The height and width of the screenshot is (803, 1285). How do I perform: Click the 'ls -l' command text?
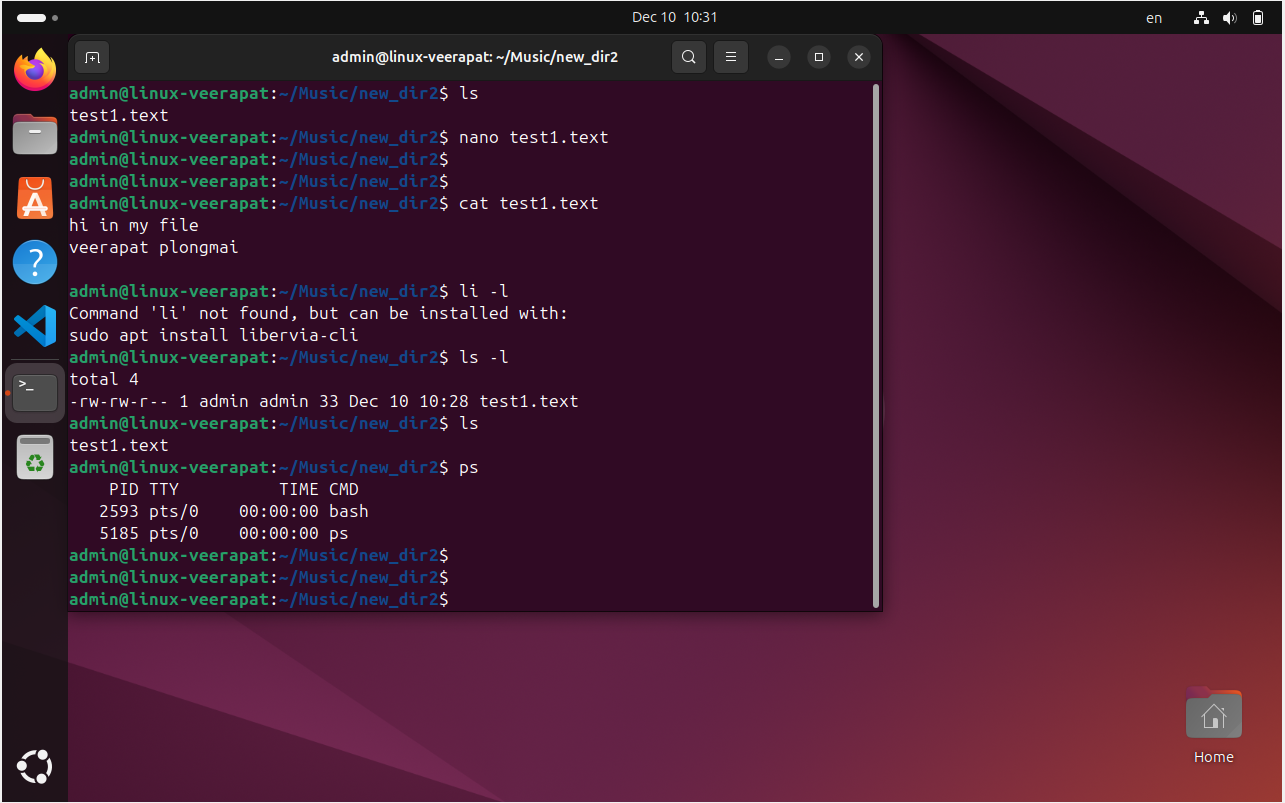(x=484, y=357)
